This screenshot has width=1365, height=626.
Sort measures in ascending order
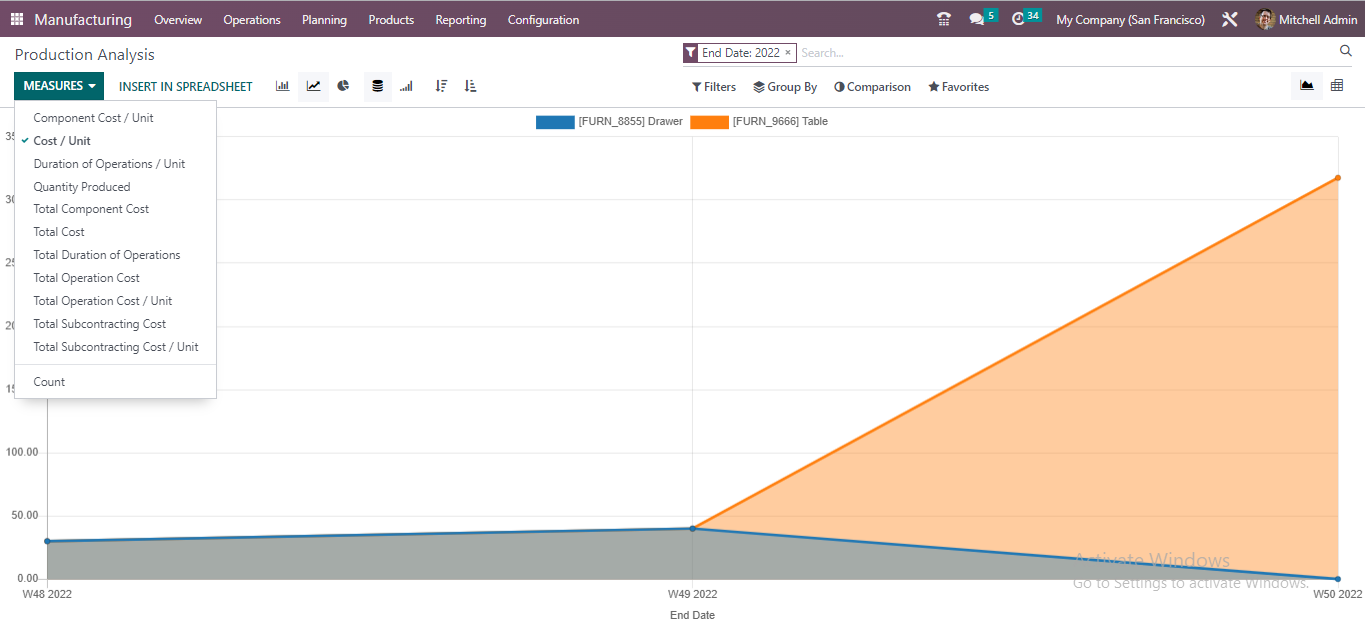click(470, 86)
